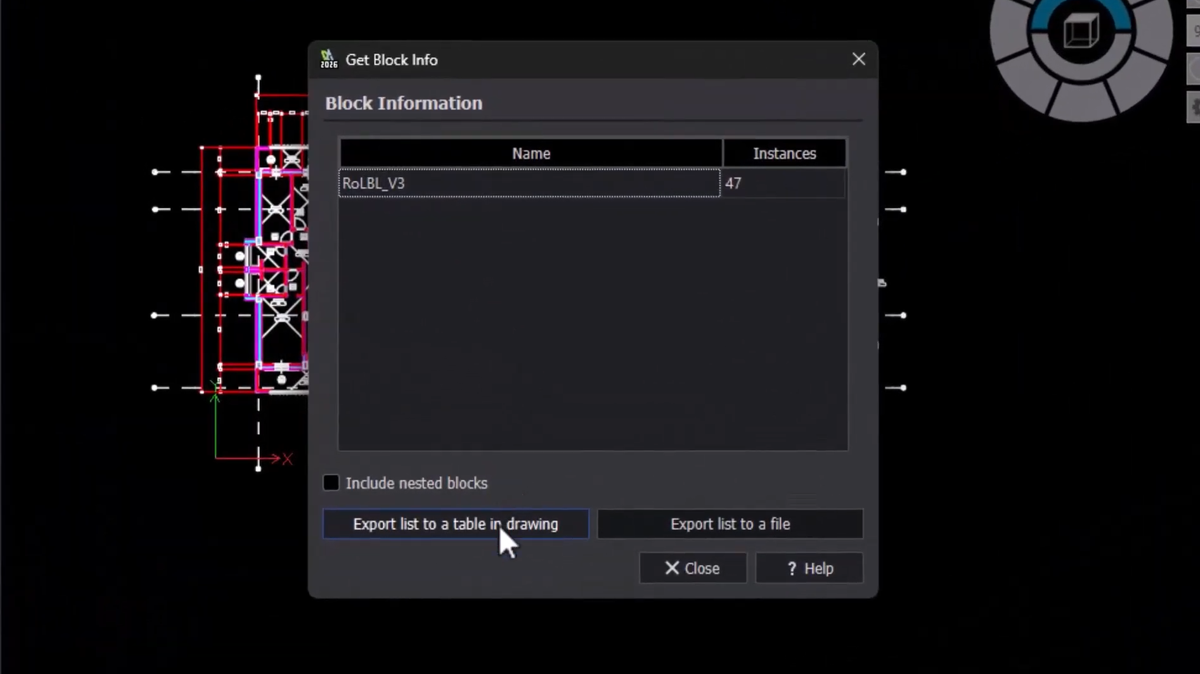Close the dialog using title bar X
The width and height of the screenshot is (1200, 674).
coord(858,60)
